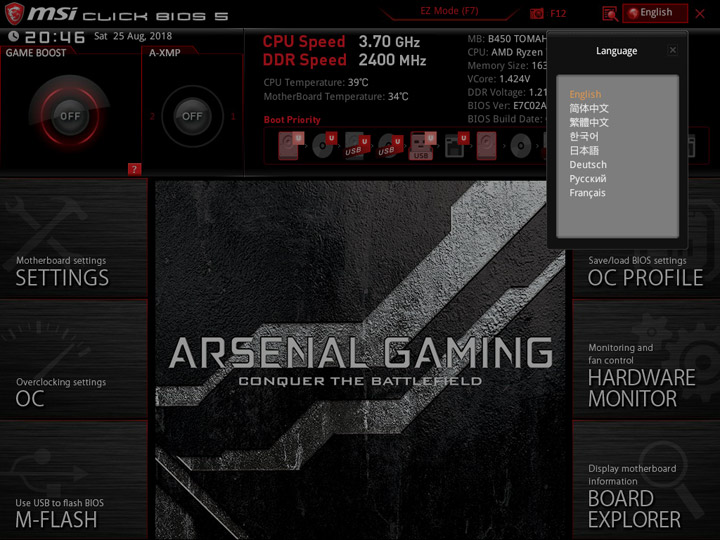
Task: Open the red question mark help icon
Action: [134, 169]
